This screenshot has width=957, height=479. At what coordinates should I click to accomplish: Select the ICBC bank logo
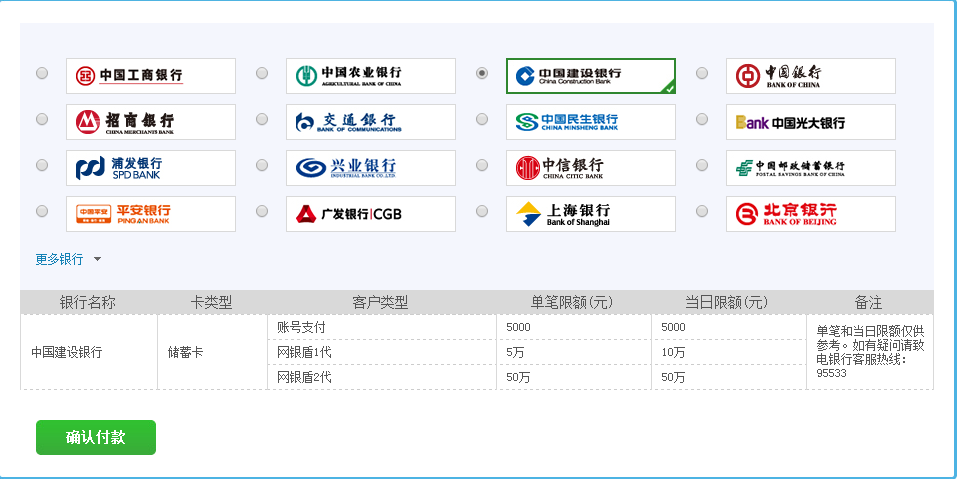tap(151, 76)
